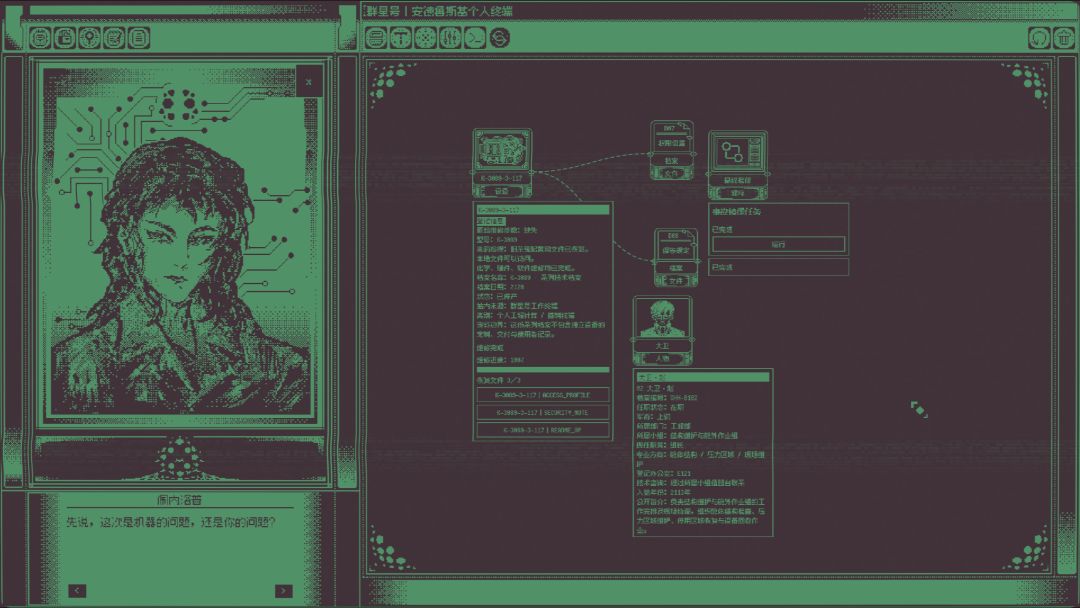Image resolution: width=1080 pixels, height=608 pixels.
Task: Click the document list icon above the portrait
Action: [139, 38]
